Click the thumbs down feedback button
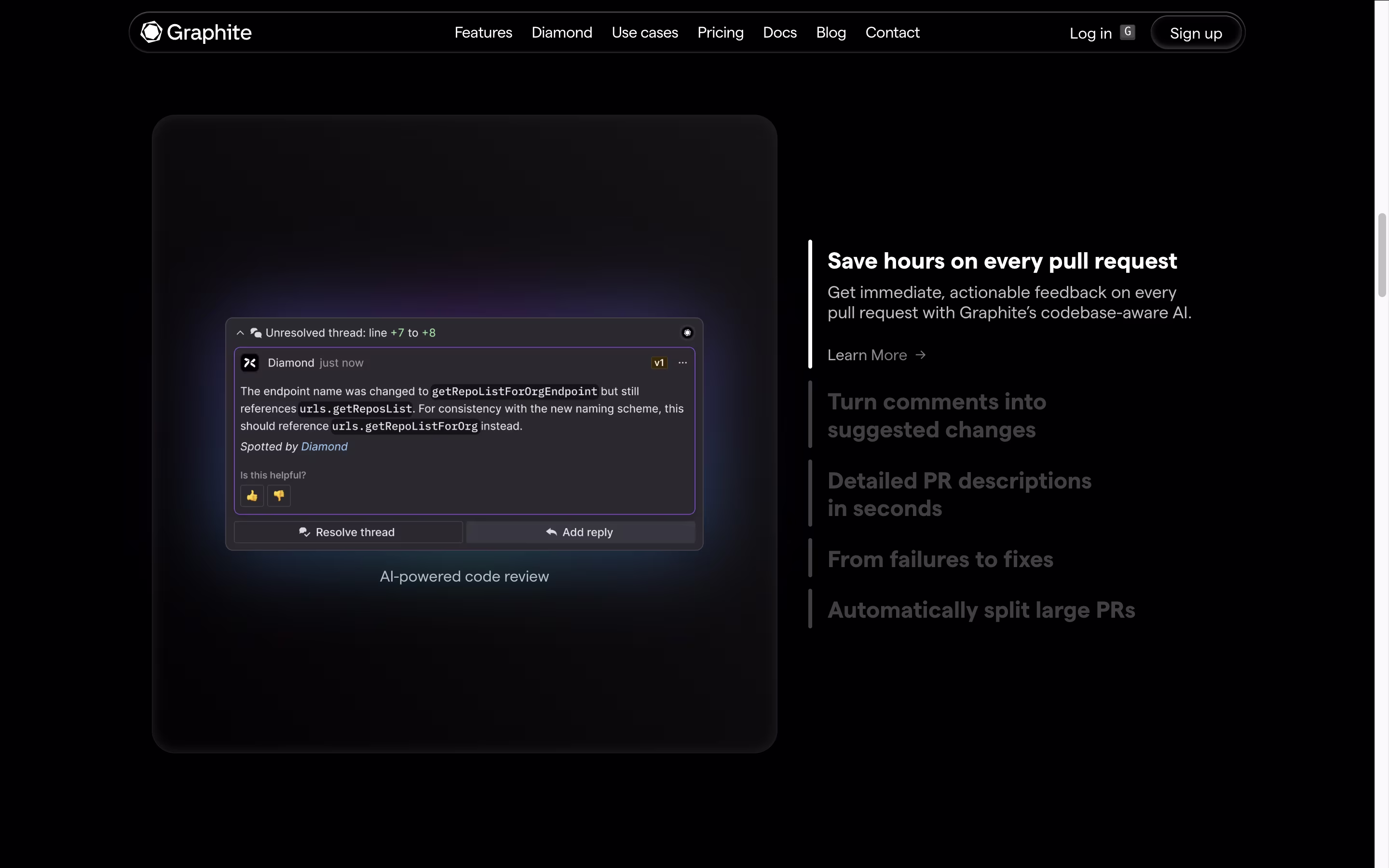 pos(279,495)
